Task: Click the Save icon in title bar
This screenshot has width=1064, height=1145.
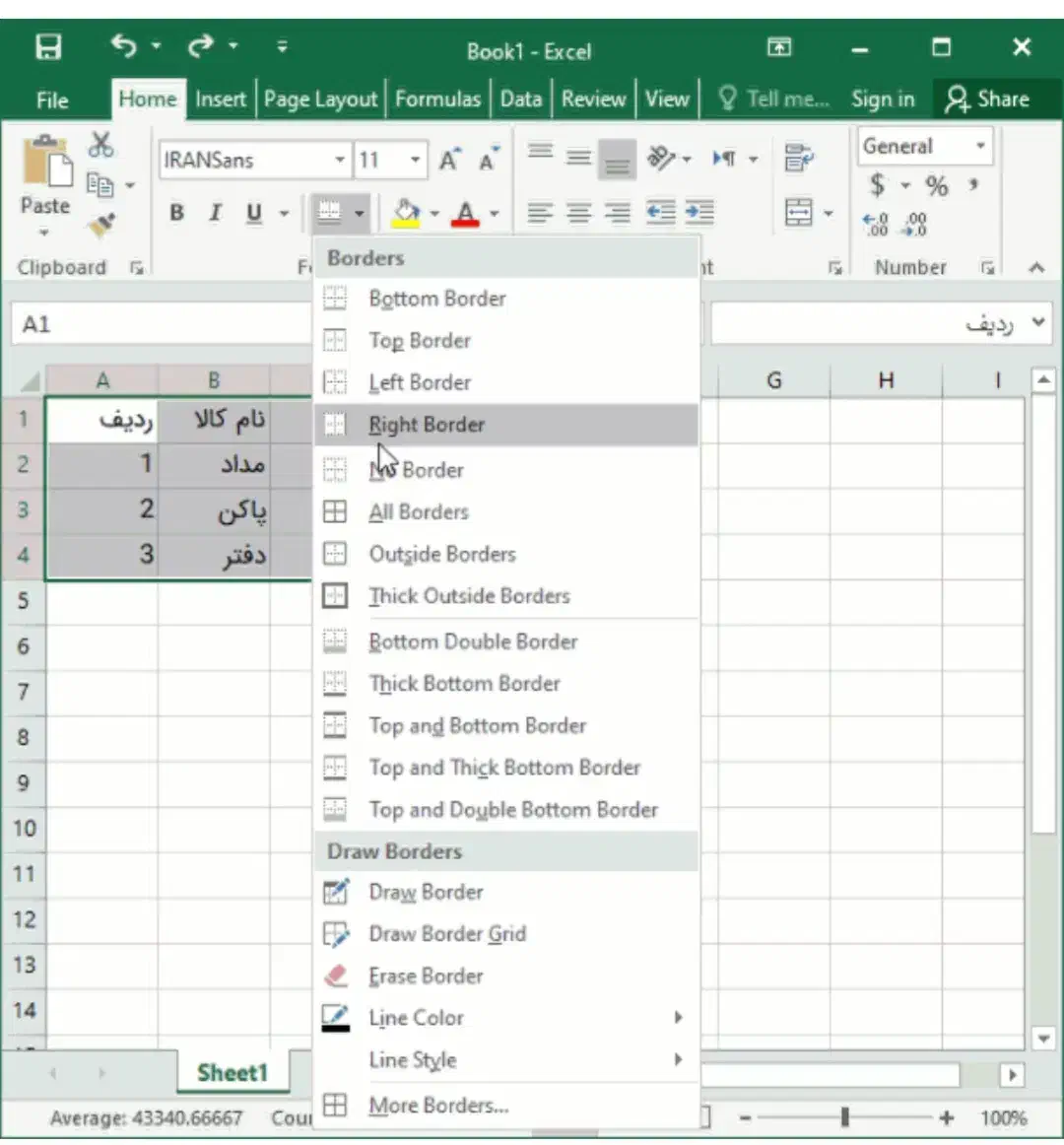Action: (48, 47)
